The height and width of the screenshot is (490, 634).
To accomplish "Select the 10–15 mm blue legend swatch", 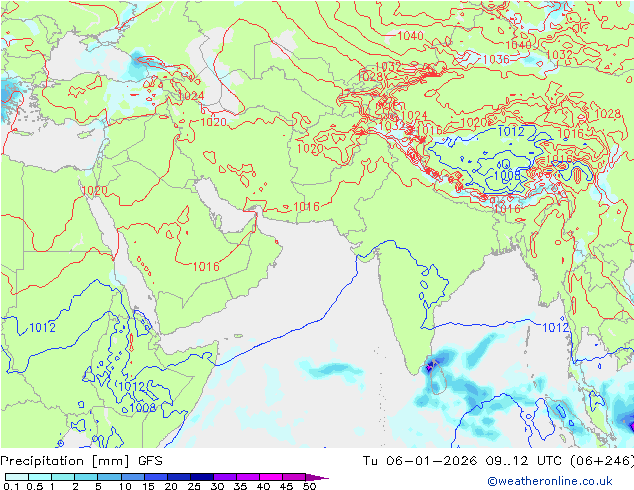I will point(132,477).
